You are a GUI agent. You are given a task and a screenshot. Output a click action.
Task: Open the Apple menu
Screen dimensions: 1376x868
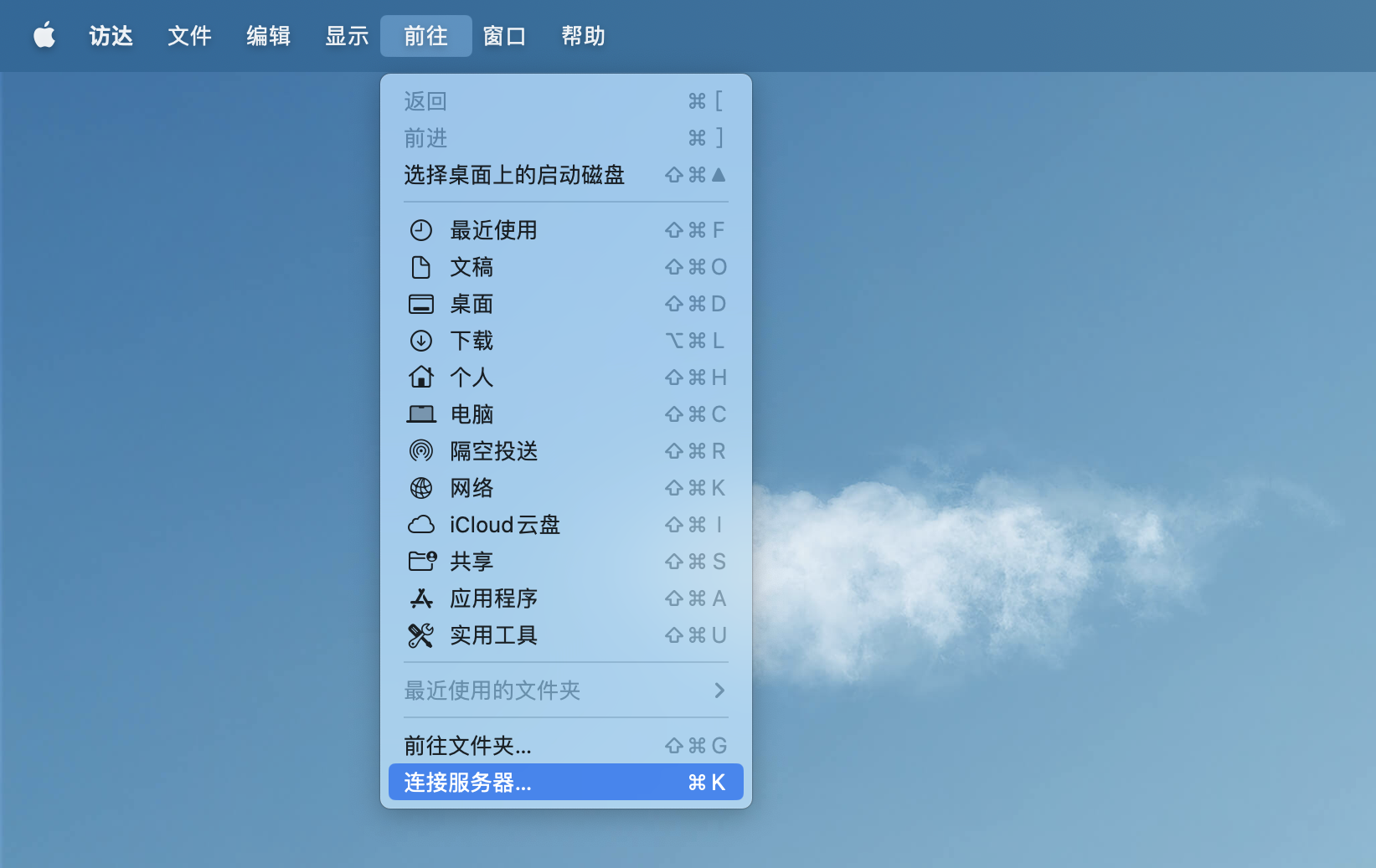[x=44, y=36]
